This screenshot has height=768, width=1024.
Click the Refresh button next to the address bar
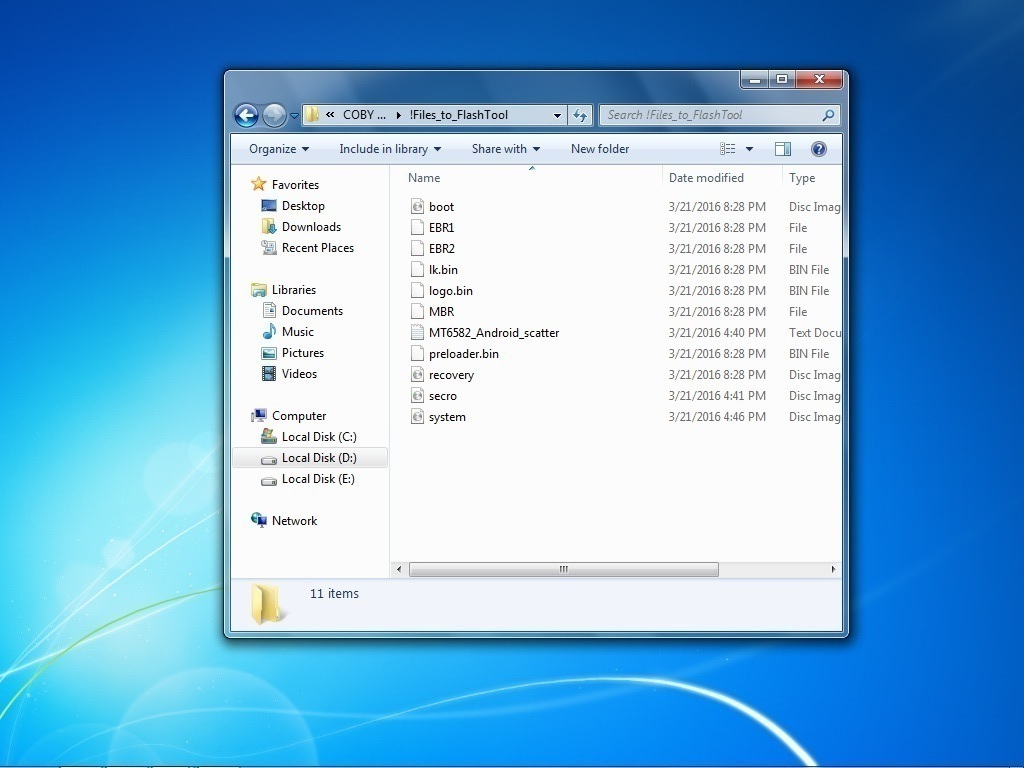580,116
